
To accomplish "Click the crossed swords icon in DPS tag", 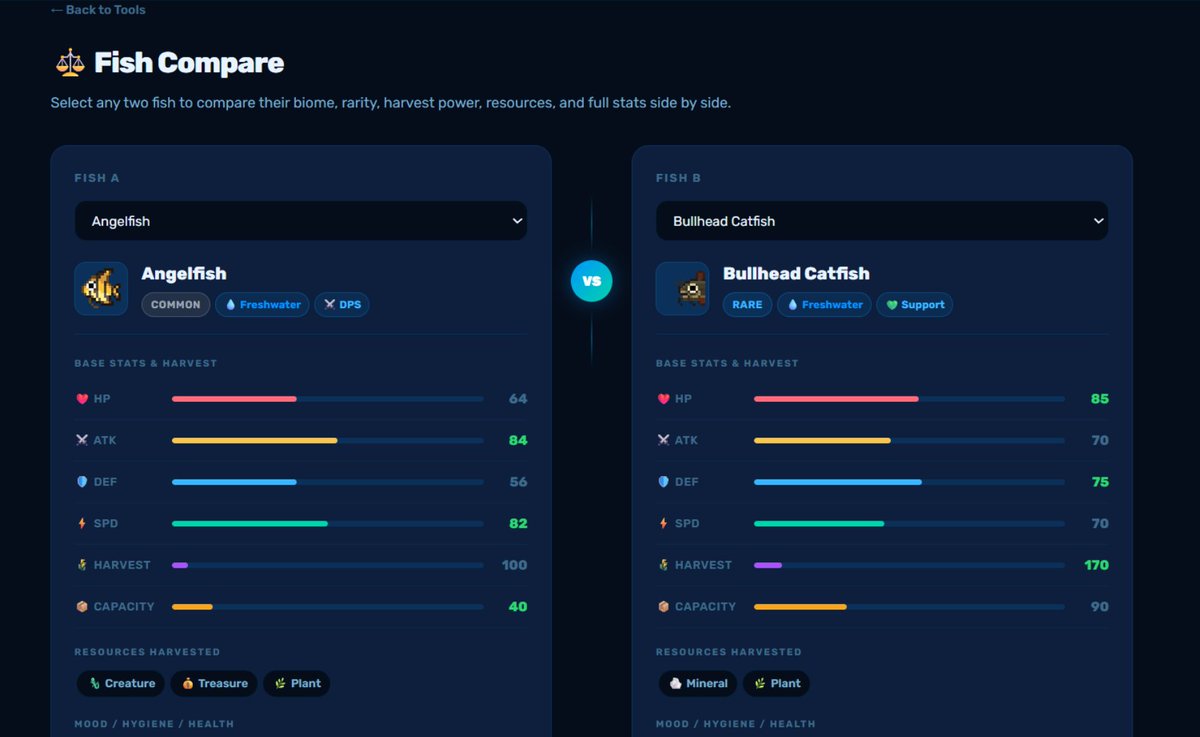I will (329, 305).
